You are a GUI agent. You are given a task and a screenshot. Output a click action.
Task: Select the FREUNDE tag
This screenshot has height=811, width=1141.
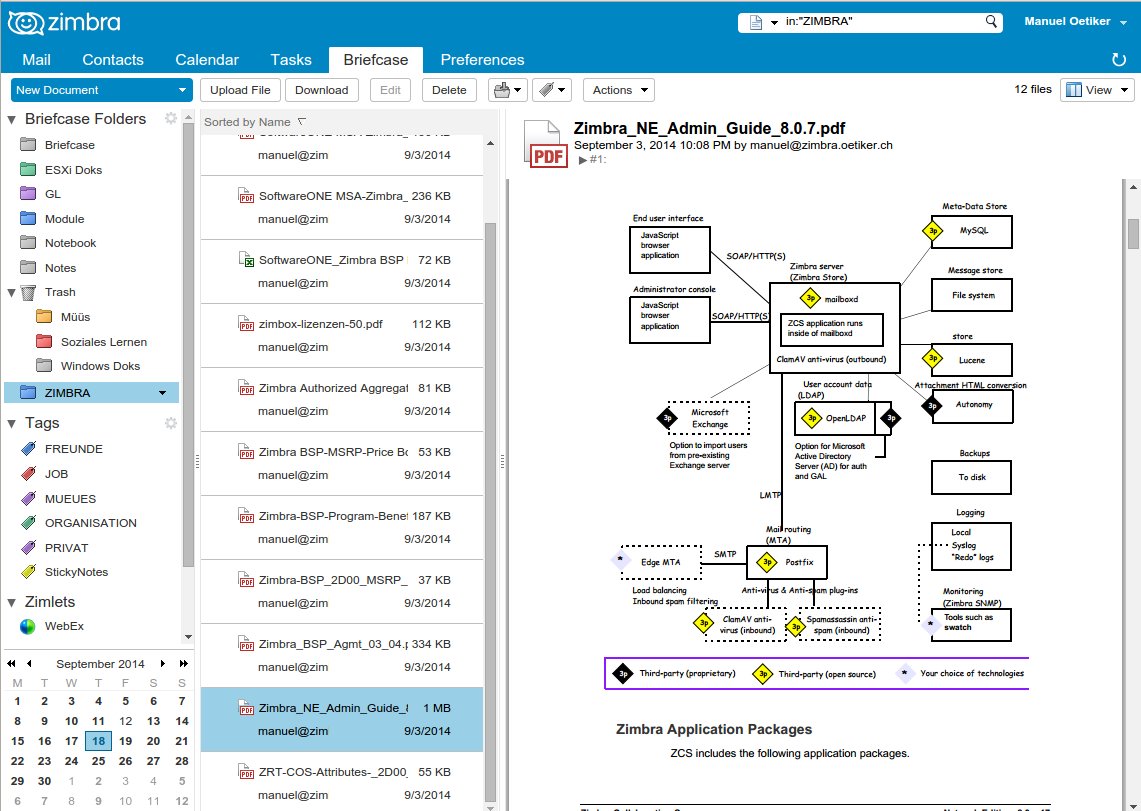coord(73,449)
